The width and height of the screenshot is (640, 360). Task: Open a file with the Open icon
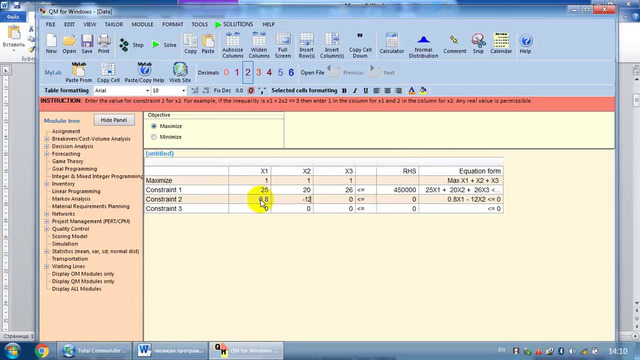pyautogui.click(x=69, y=44)
